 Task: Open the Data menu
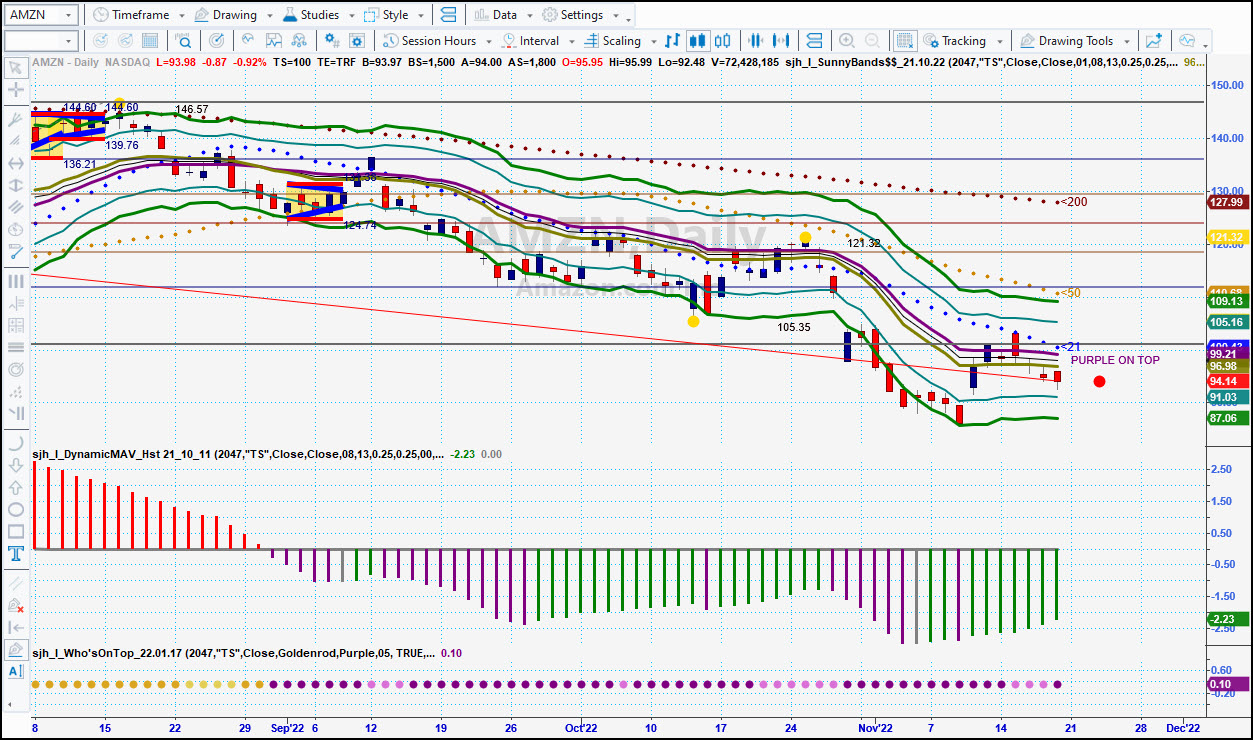point(501,15)
